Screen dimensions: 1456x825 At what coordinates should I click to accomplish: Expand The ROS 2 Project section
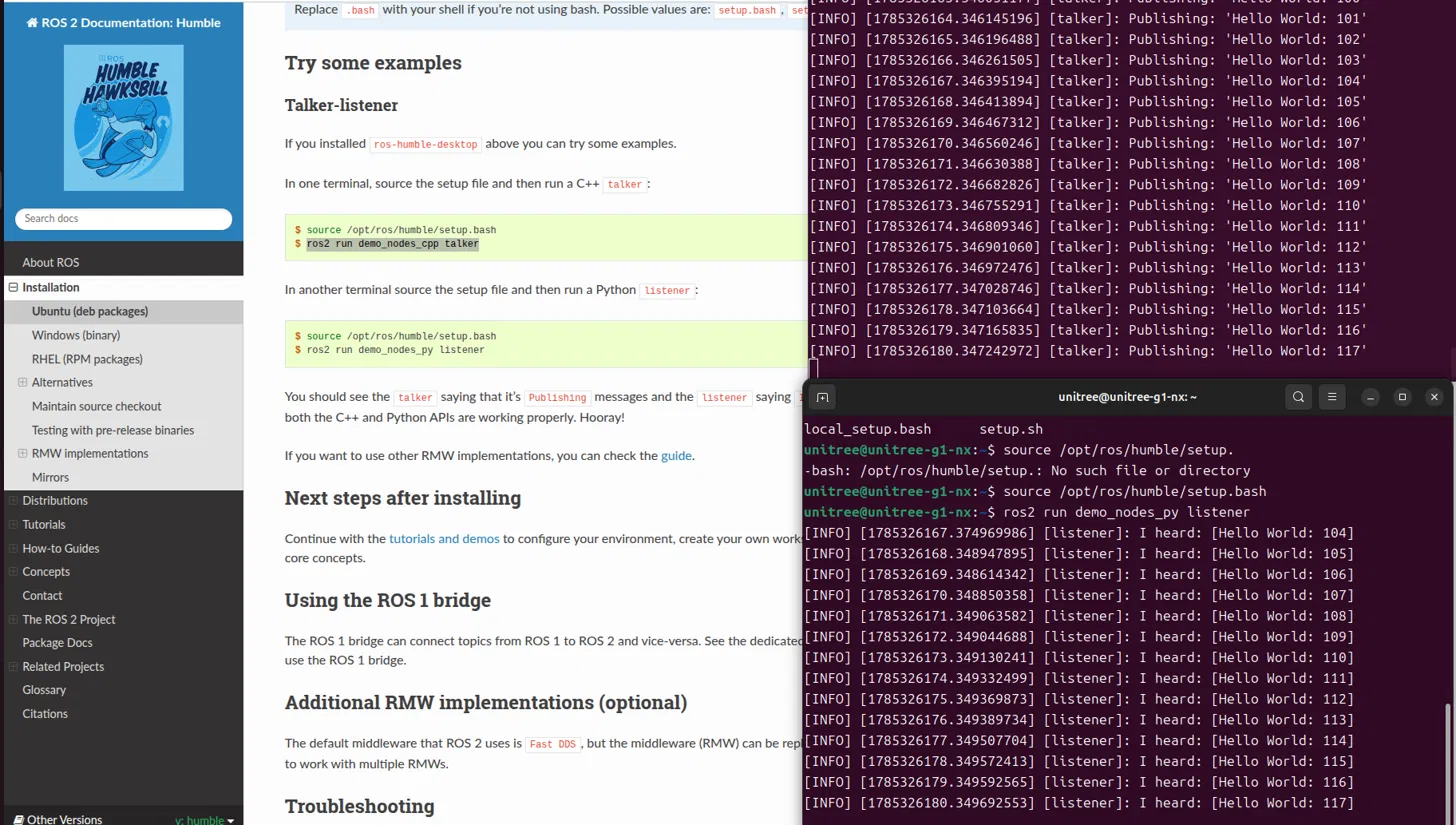pyautogui.click(x=13, y=620)
